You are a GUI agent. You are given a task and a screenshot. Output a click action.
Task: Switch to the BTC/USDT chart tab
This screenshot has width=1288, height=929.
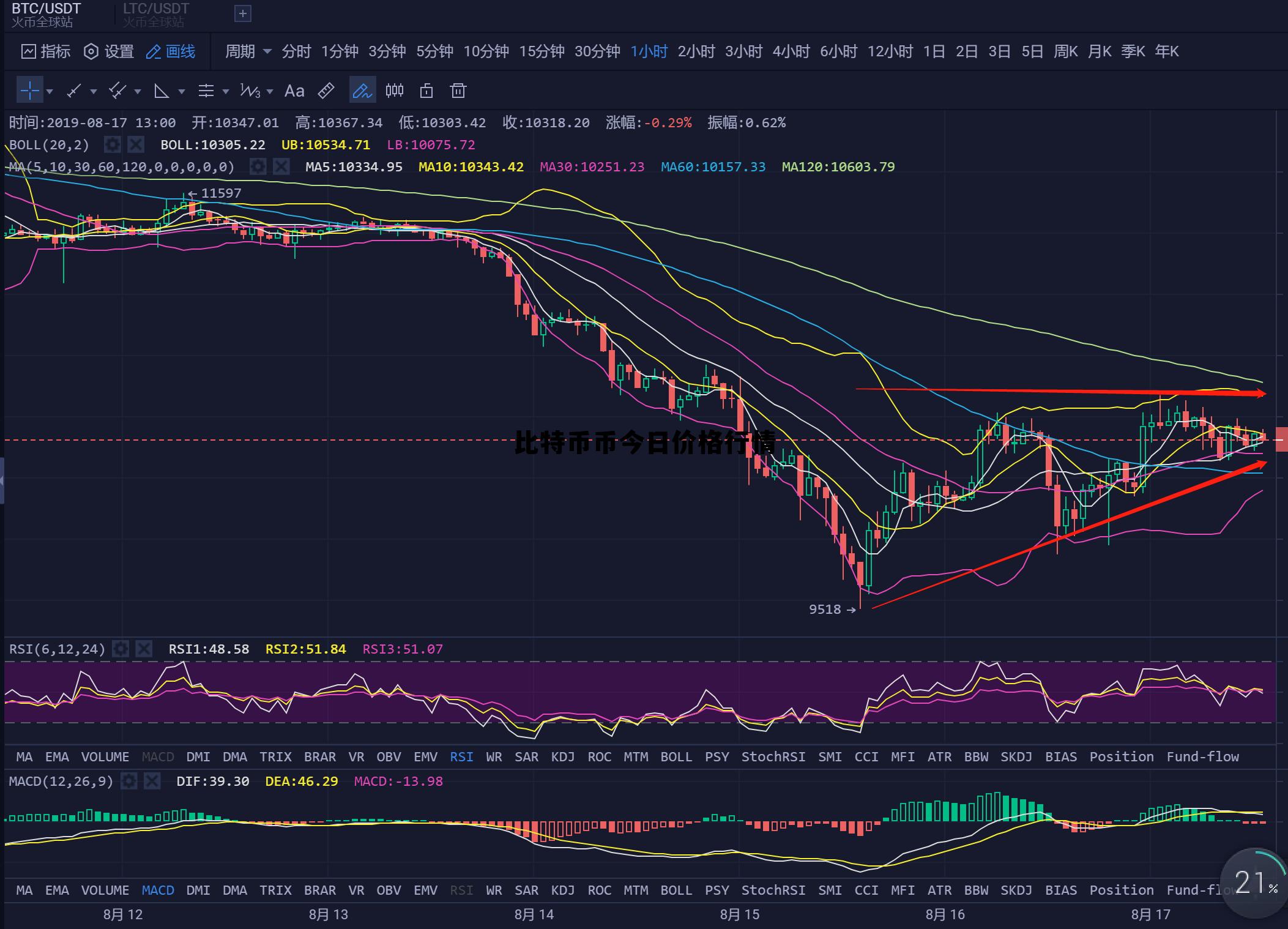pyautogui.click(x=47, y=15)
